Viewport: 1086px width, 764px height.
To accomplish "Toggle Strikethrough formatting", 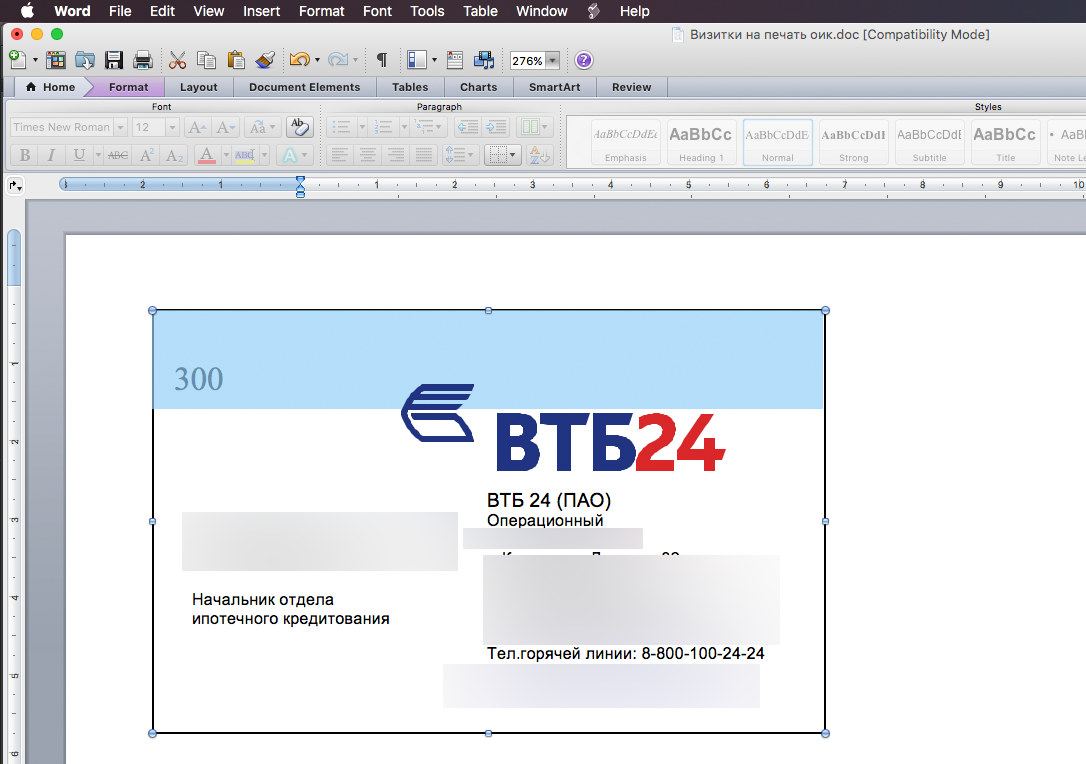I will pyautogui.click(x=118, y=154).
